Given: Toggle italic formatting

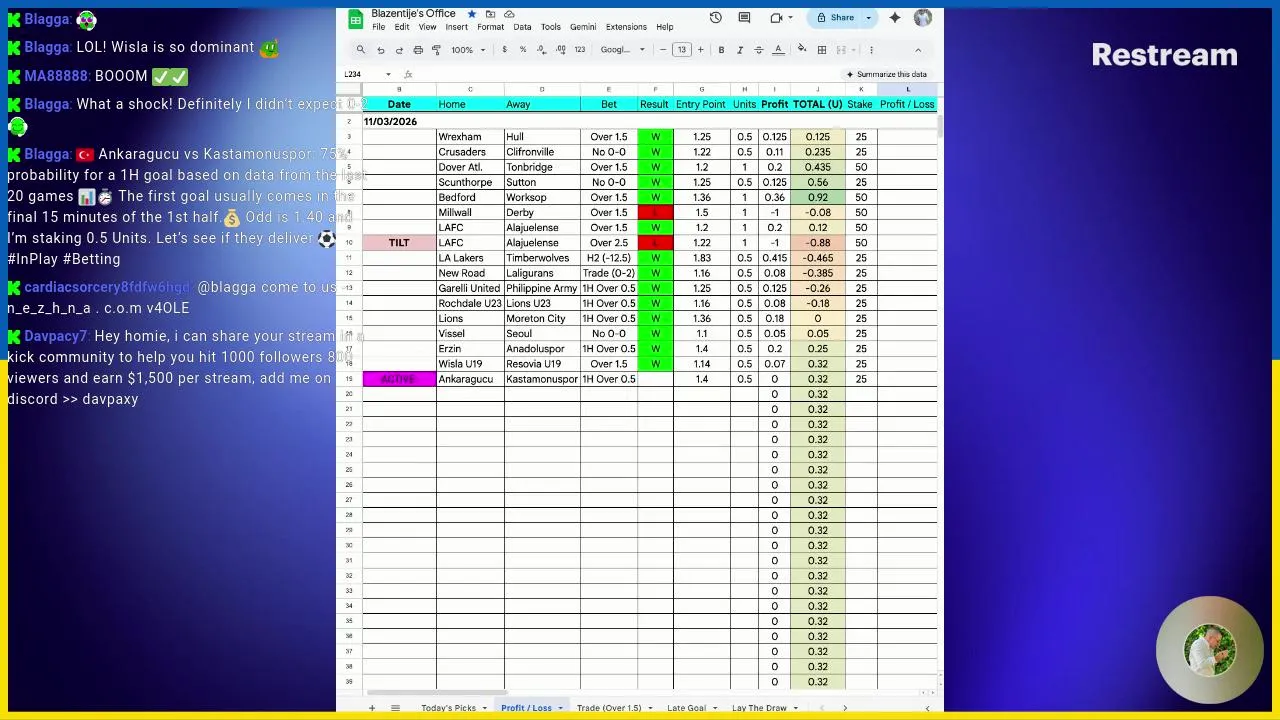Looking at the screenshot, I should click(740, 50).
